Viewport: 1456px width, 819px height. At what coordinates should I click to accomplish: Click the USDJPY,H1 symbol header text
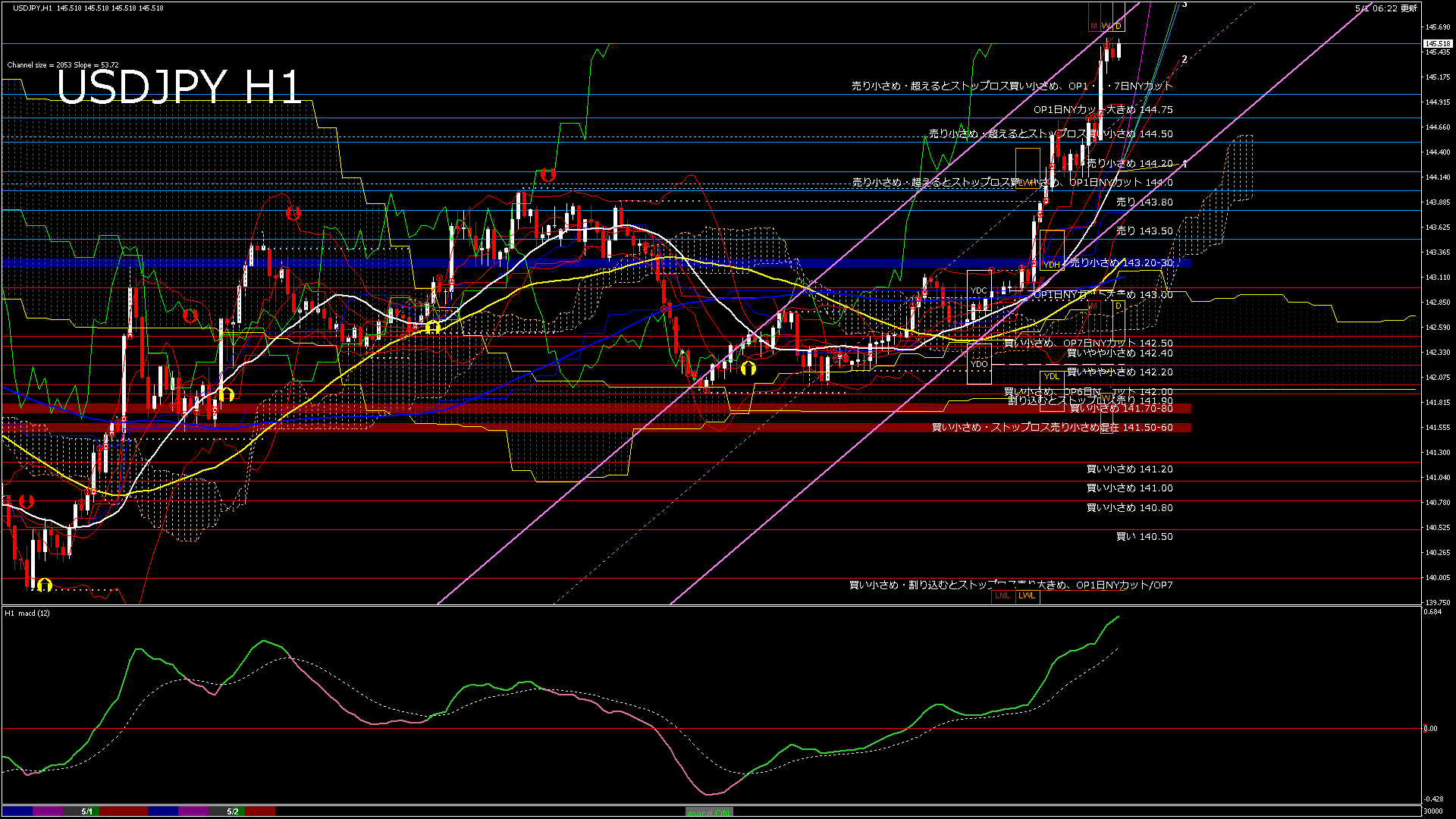(33, 8)
